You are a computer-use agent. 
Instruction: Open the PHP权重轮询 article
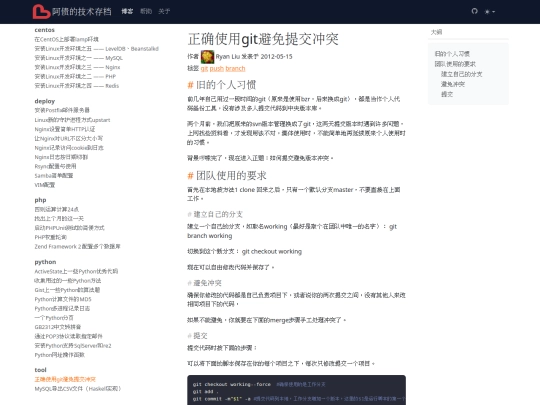coord(51,237)
